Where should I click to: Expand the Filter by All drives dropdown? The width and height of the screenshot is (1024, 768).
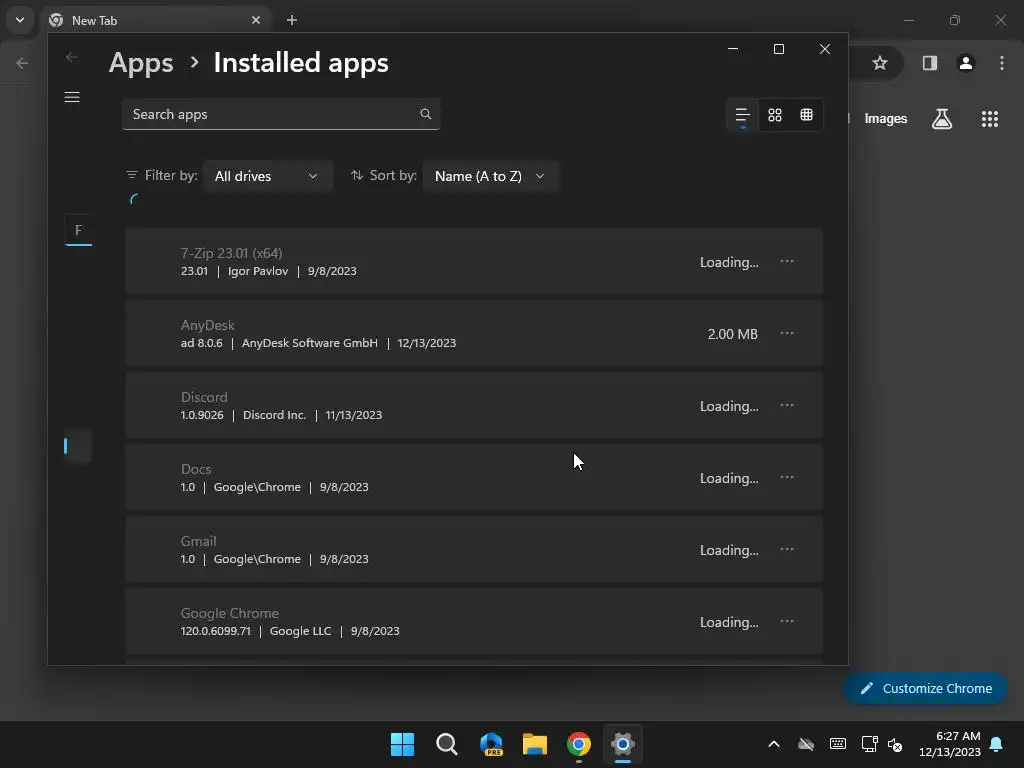tap(268, 176)
